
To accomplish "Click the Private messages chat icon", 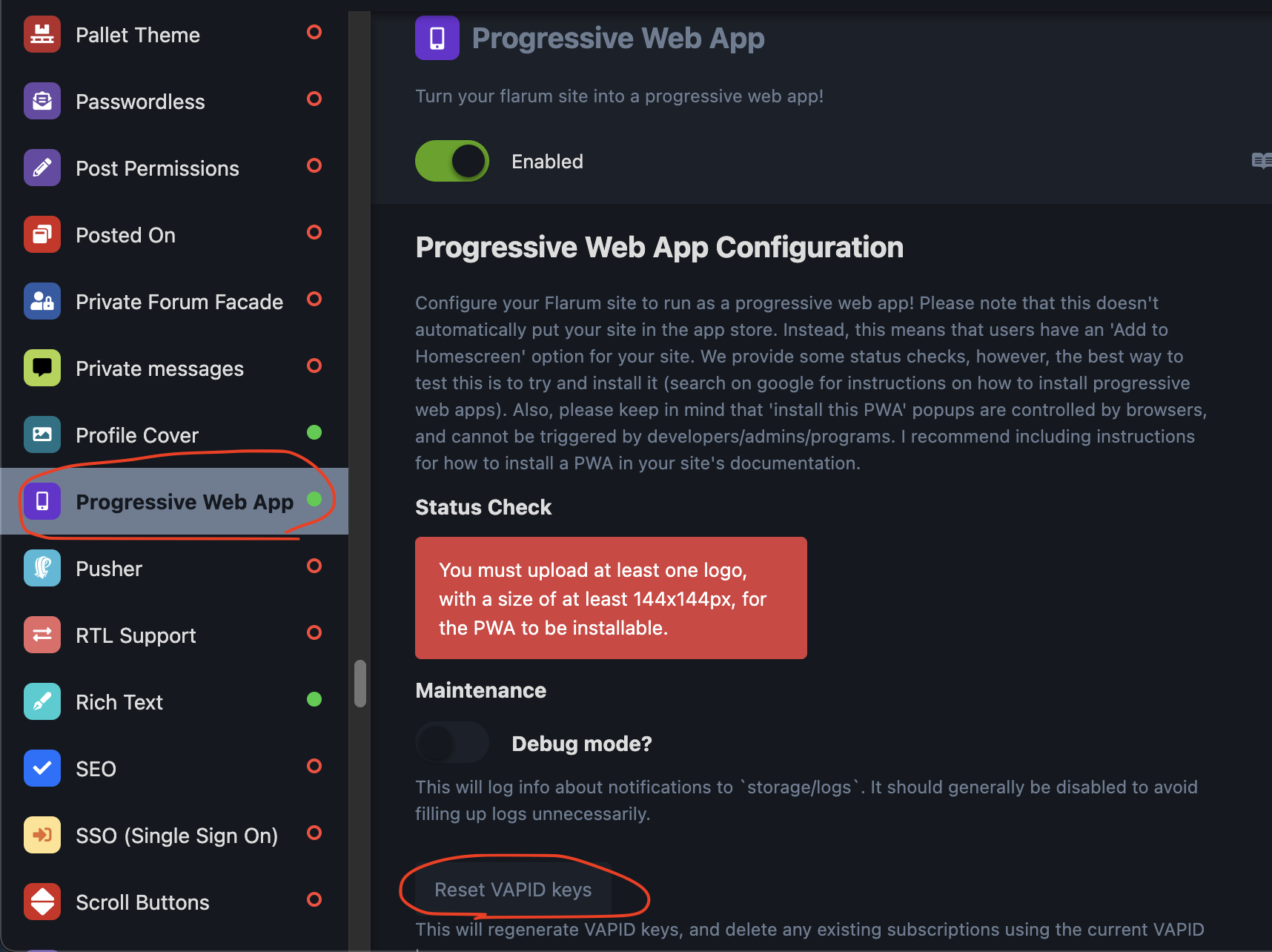I will [x=42, y=368].
